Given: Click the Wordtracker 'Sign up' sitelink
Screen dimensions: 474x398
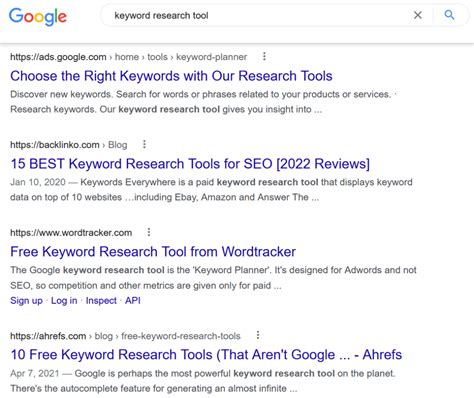Looking at the screenshot, I should [26, 301].
